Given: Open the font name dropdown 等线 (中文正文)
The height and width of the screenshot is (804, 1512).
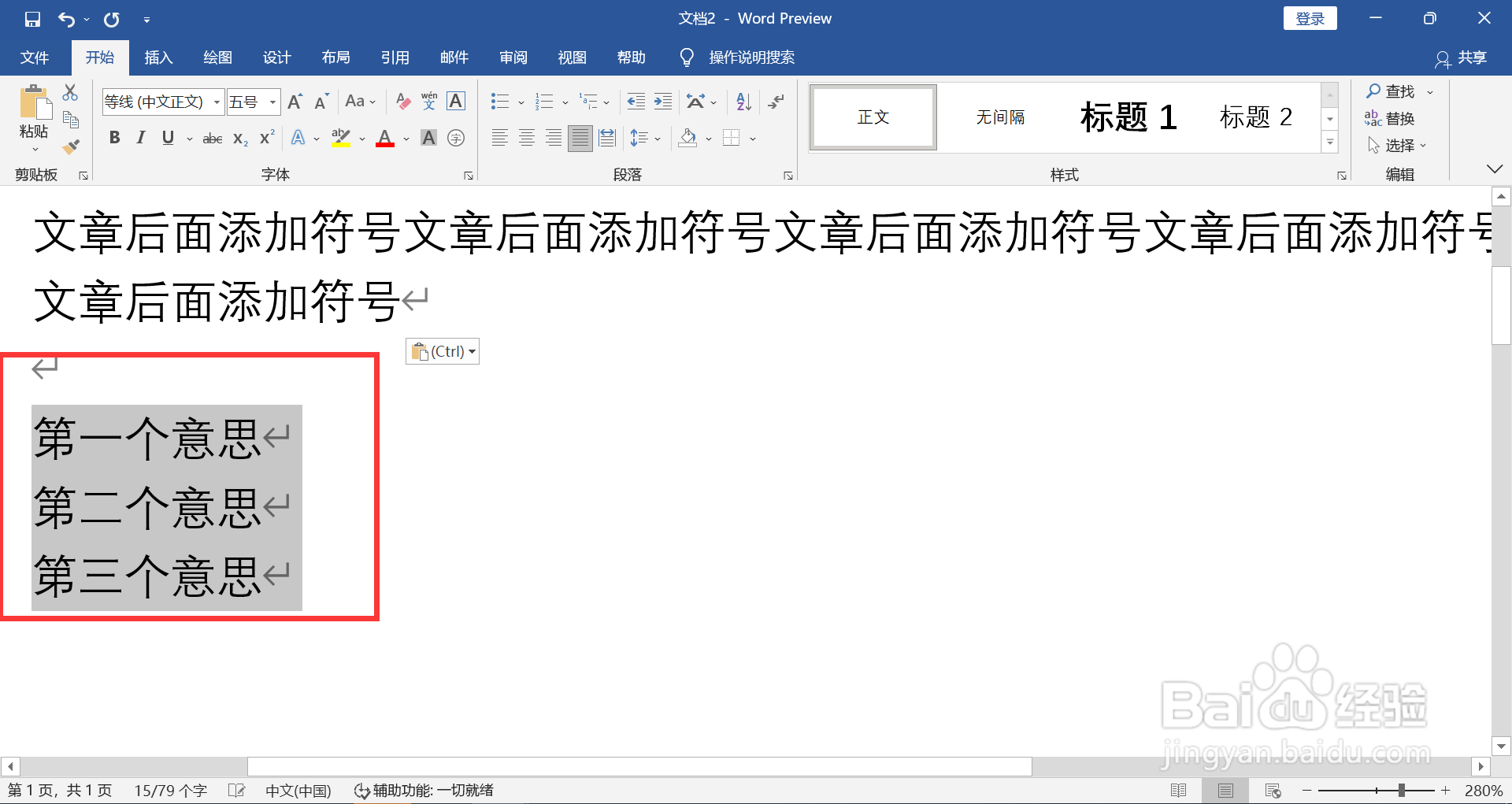Looking at the screenshot, I should [217, 102].
